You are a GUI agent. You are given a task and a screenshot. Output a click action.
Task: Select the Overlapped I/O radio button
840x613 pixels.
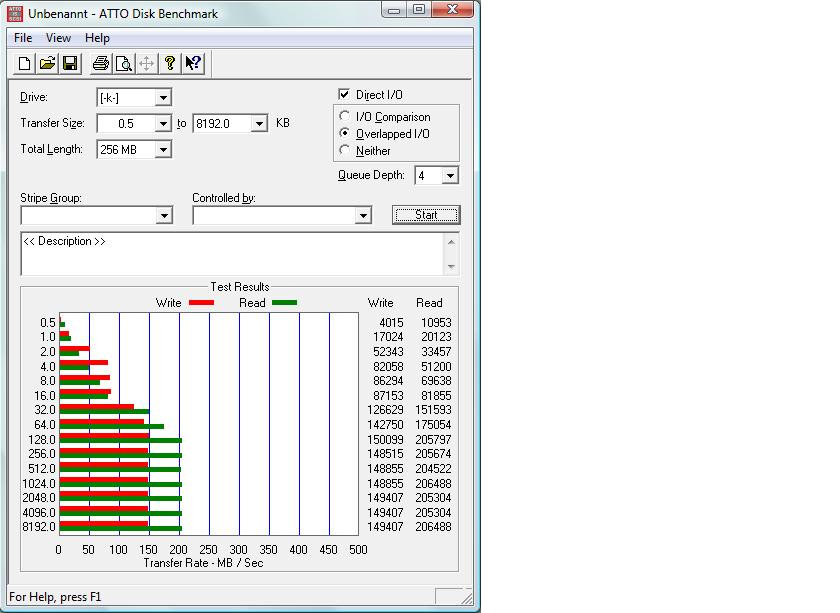[x=344, y=133]
